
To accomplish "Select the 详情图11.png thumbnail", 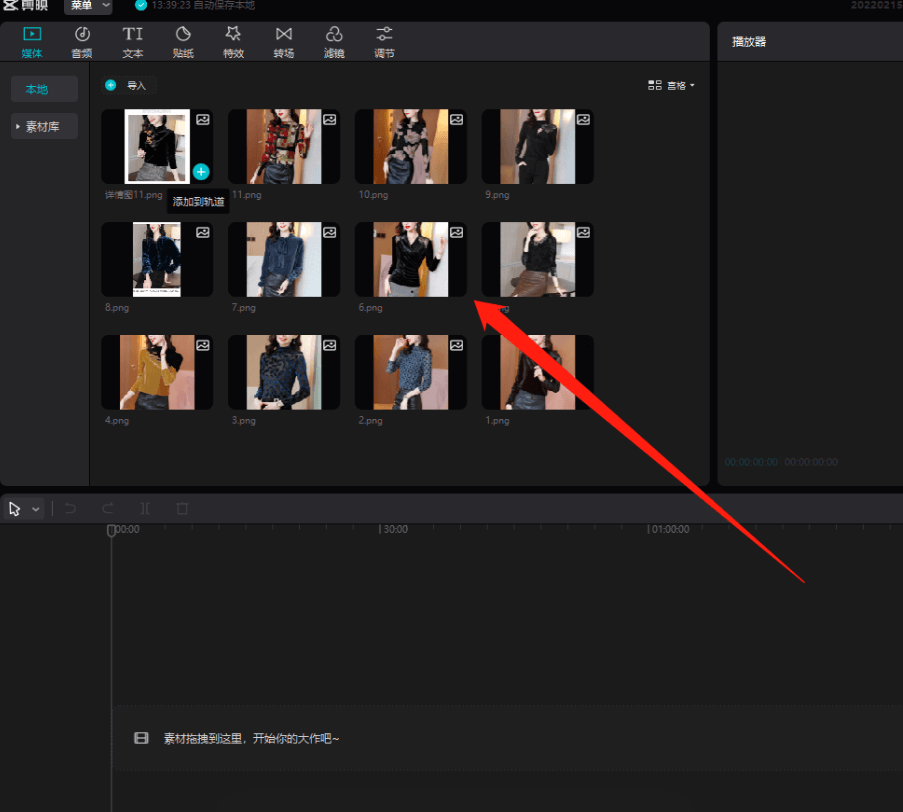I will (x=157, y=146).
